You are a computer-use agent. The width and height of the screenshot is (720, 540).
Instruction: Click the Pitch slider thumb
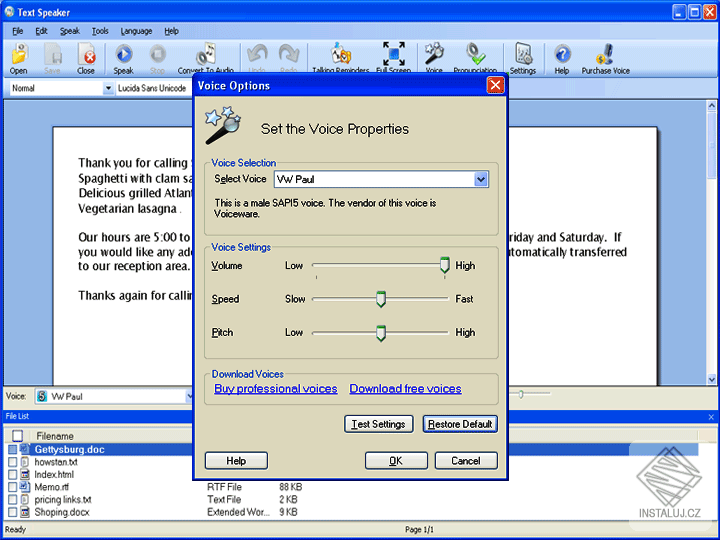coord(381,333)
